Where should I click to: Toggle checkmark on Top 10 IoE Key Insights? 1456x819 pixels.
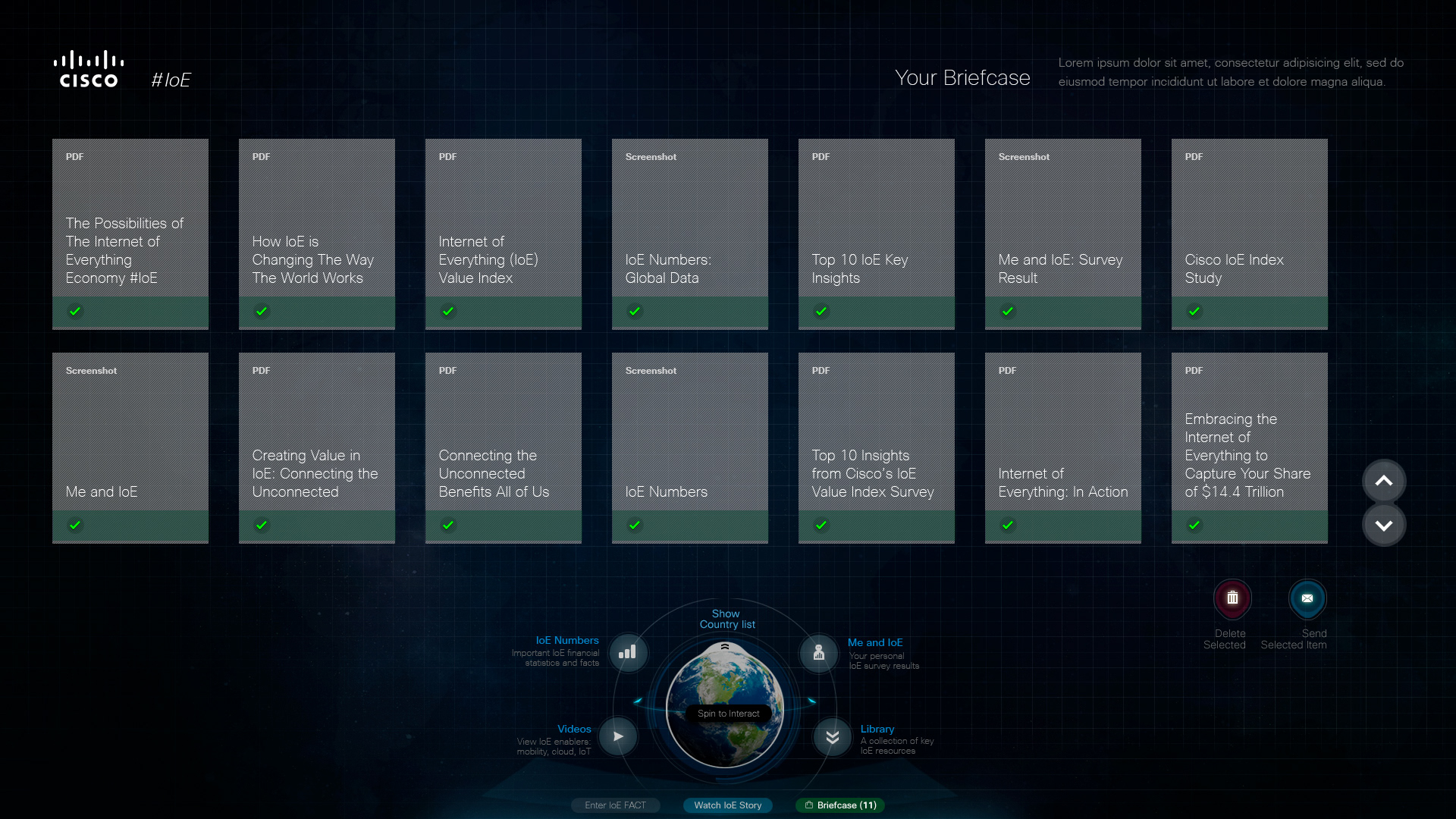821,311
